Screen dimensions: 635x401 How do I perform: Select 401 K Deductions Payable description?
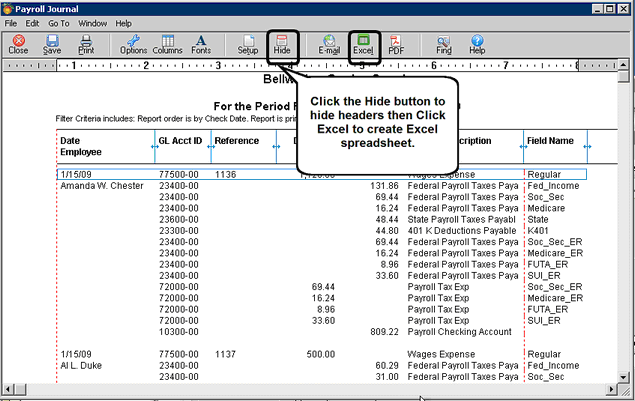tap(462, 231)
